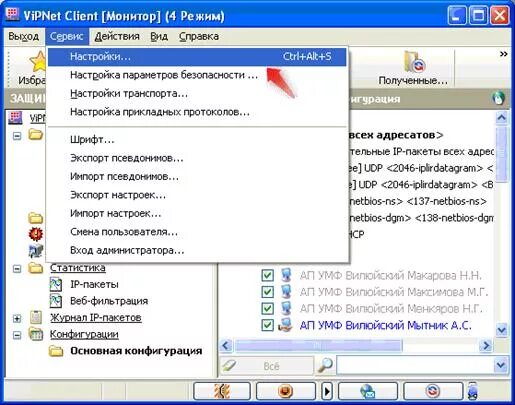Select Настройка прикладных протоколов… entry
This screenshot has height=405, width=515.
(197, 112)
